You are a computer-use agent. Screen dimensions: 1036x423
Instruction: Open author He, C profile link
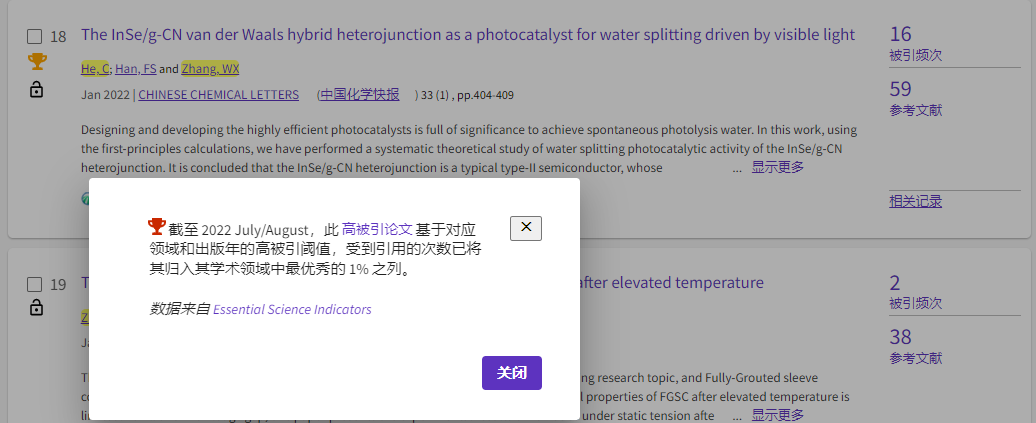(x=94, y=69)
